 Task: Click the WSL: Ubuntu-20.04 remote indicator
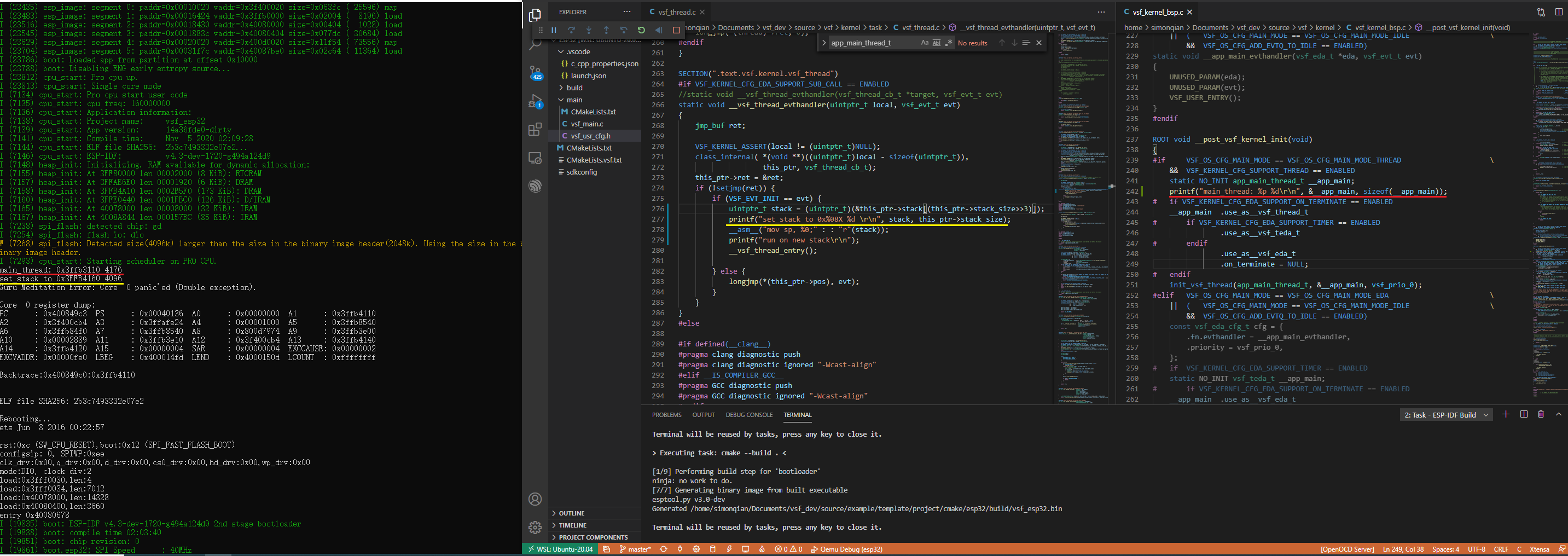(x=560, y=549)
